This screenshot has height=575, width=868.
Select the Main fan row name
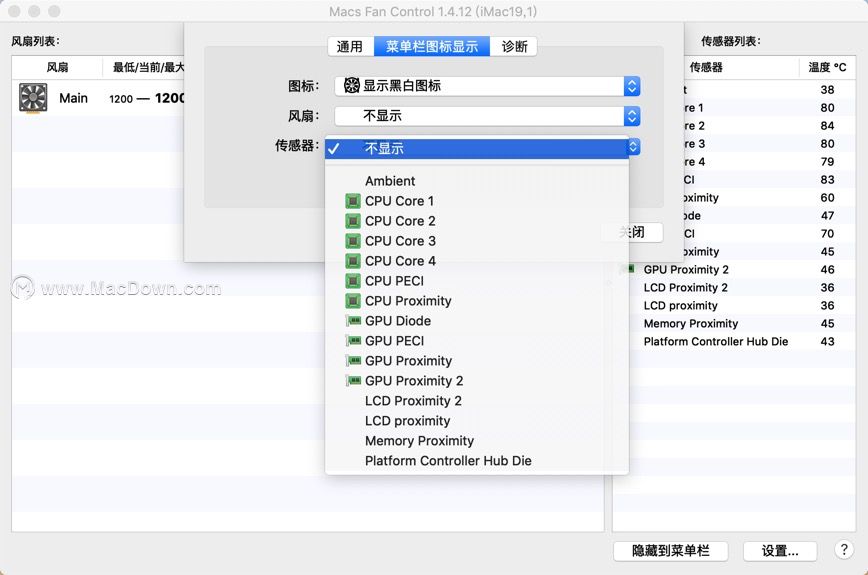tap(74, 99)
